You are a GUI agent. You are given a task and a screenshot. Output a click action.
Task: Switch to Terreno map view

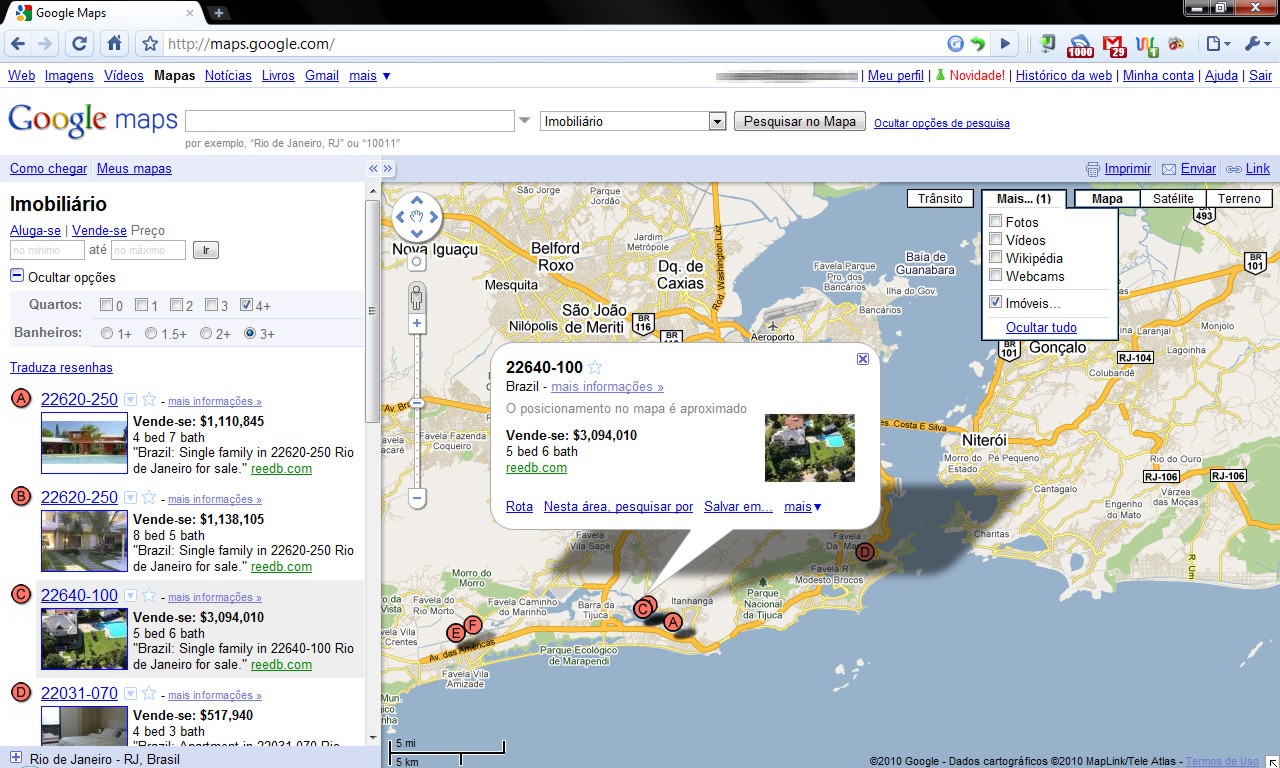tap(1239, 199)
